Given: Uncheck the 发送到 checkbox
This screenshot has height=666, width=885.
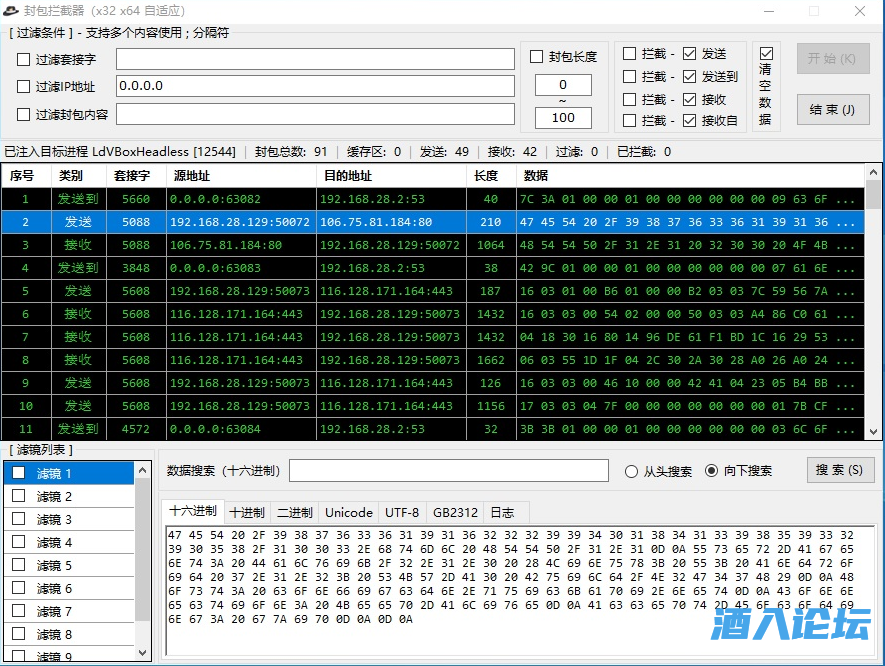Looking at the screenshot, I should click(690, 77).
